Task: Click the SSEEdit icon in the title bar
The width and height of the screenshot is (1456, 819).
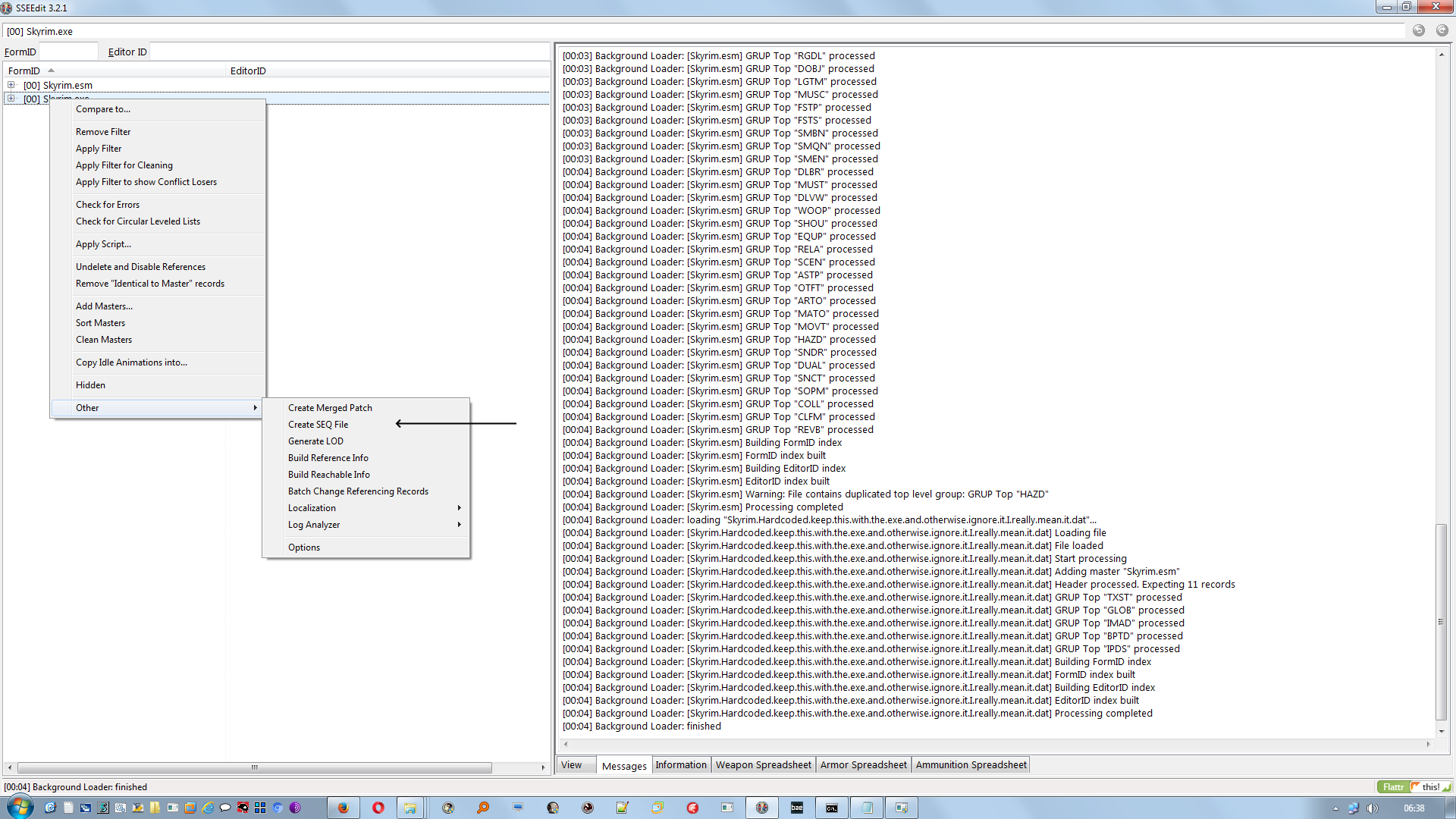Action: coord(7,8)
